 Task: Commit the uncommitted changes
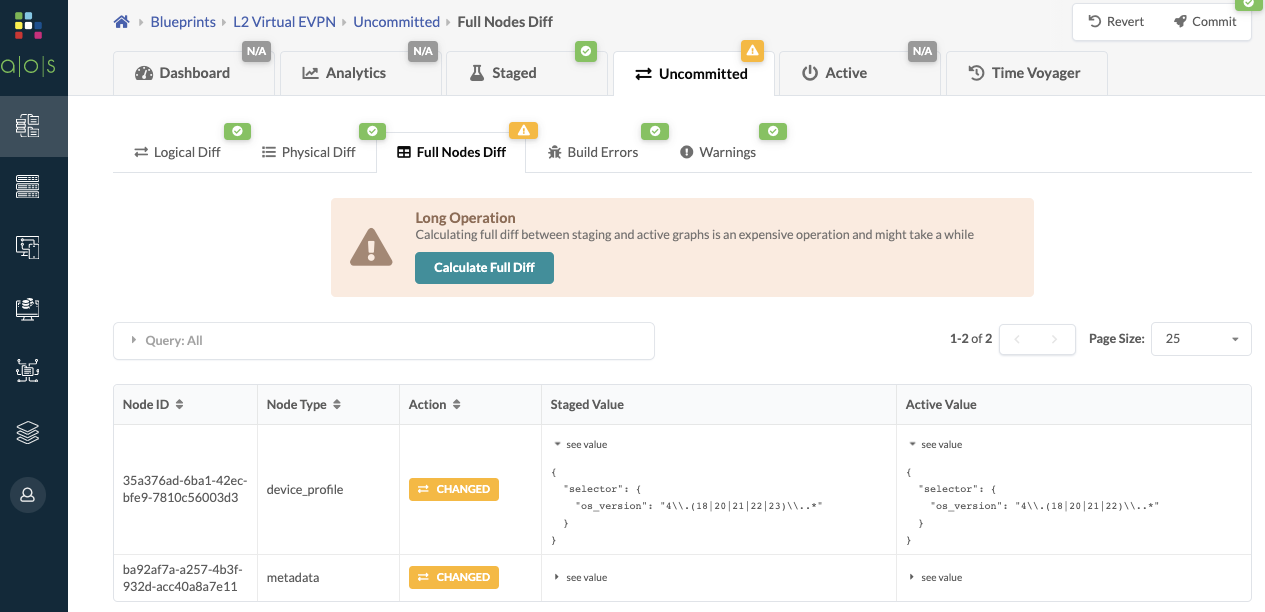click(x=1205, y=21)
